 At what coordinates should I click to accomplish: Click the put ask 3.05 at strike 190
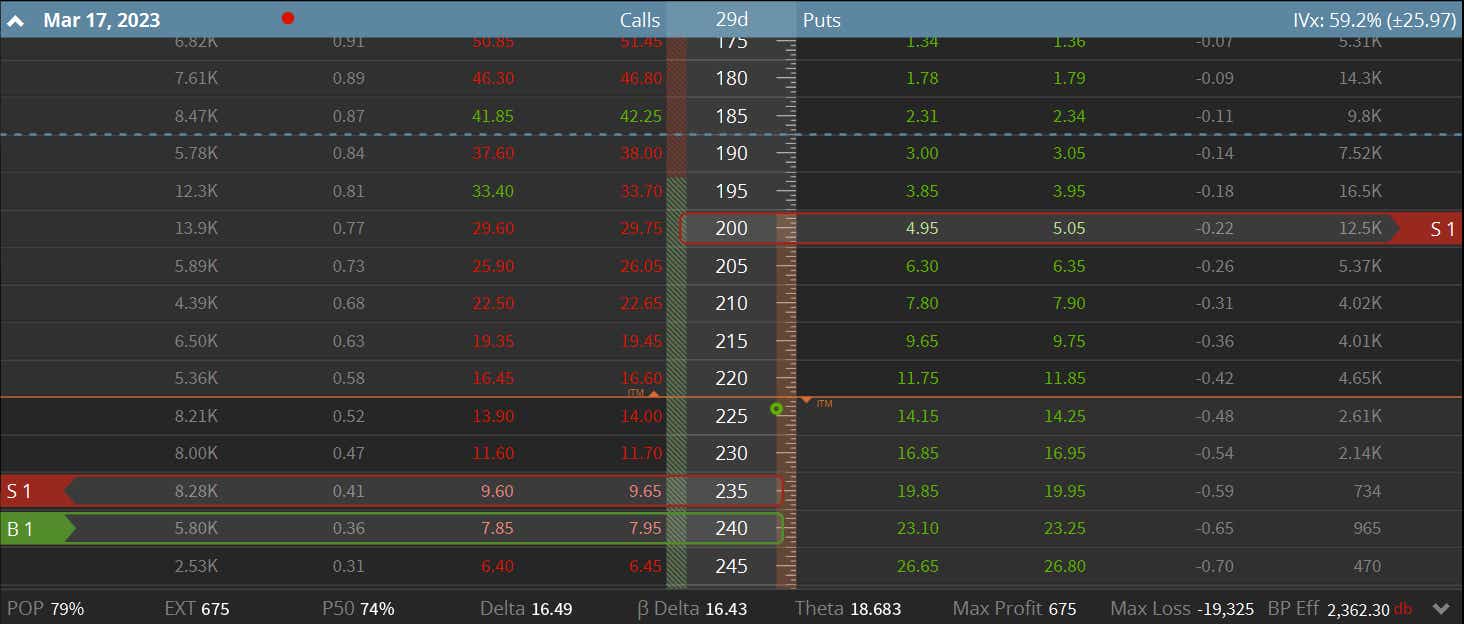[1069, 153]
